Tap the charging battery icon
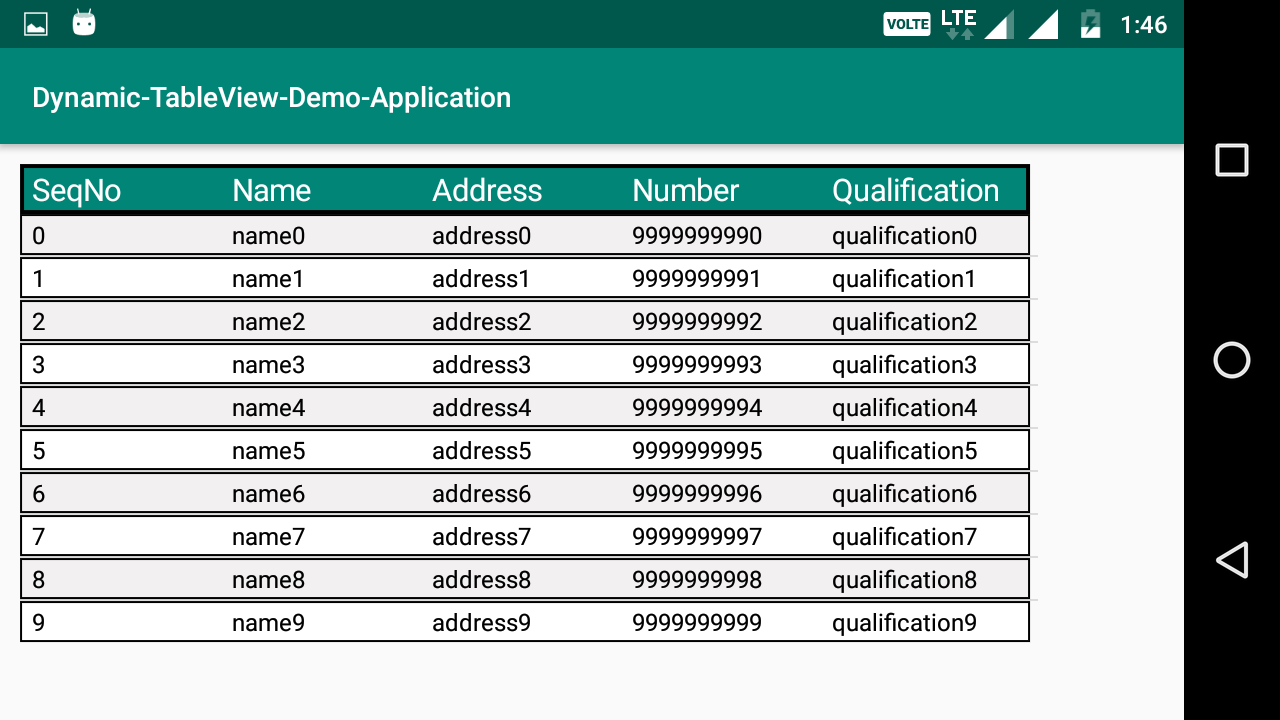 [1090, 22]
